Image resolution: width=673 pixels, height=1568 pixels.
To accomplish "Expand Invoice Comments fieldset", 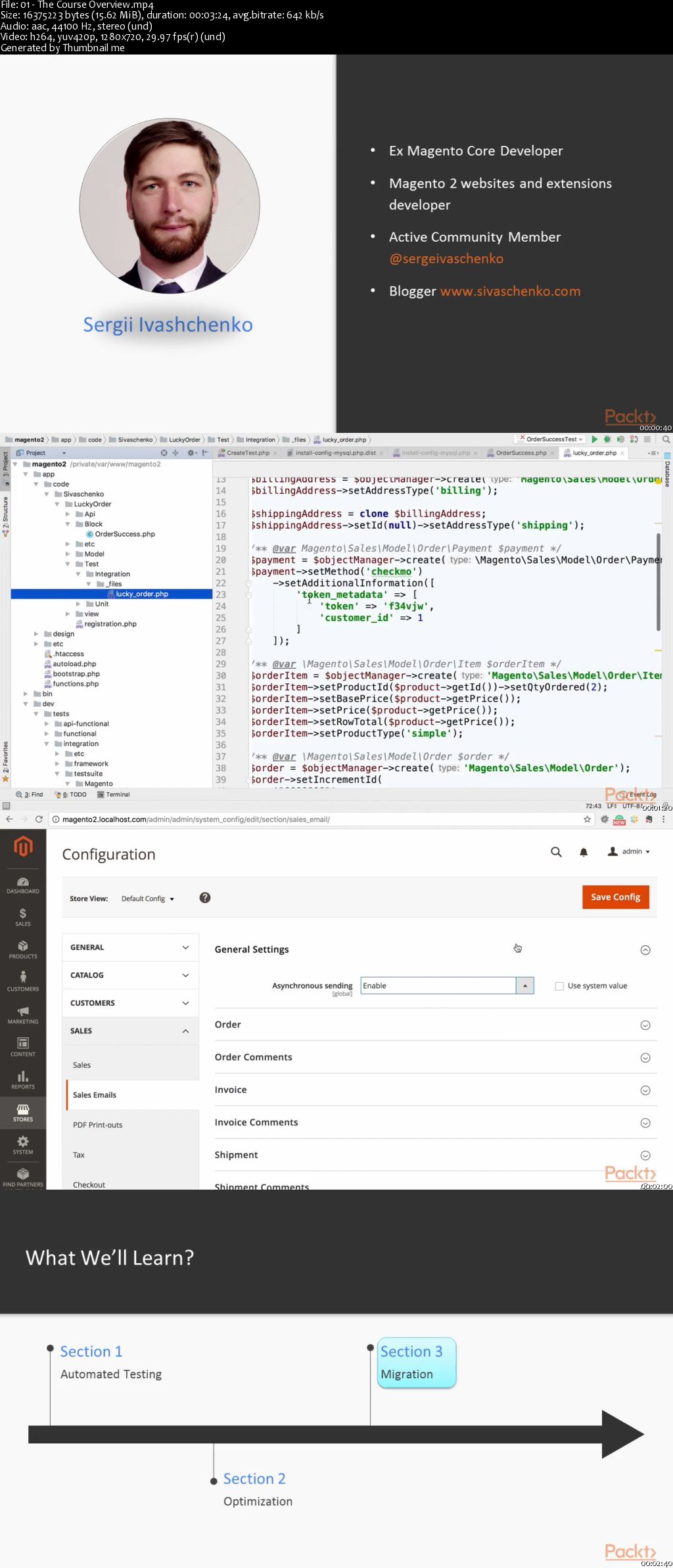I will click(645, 1123).
